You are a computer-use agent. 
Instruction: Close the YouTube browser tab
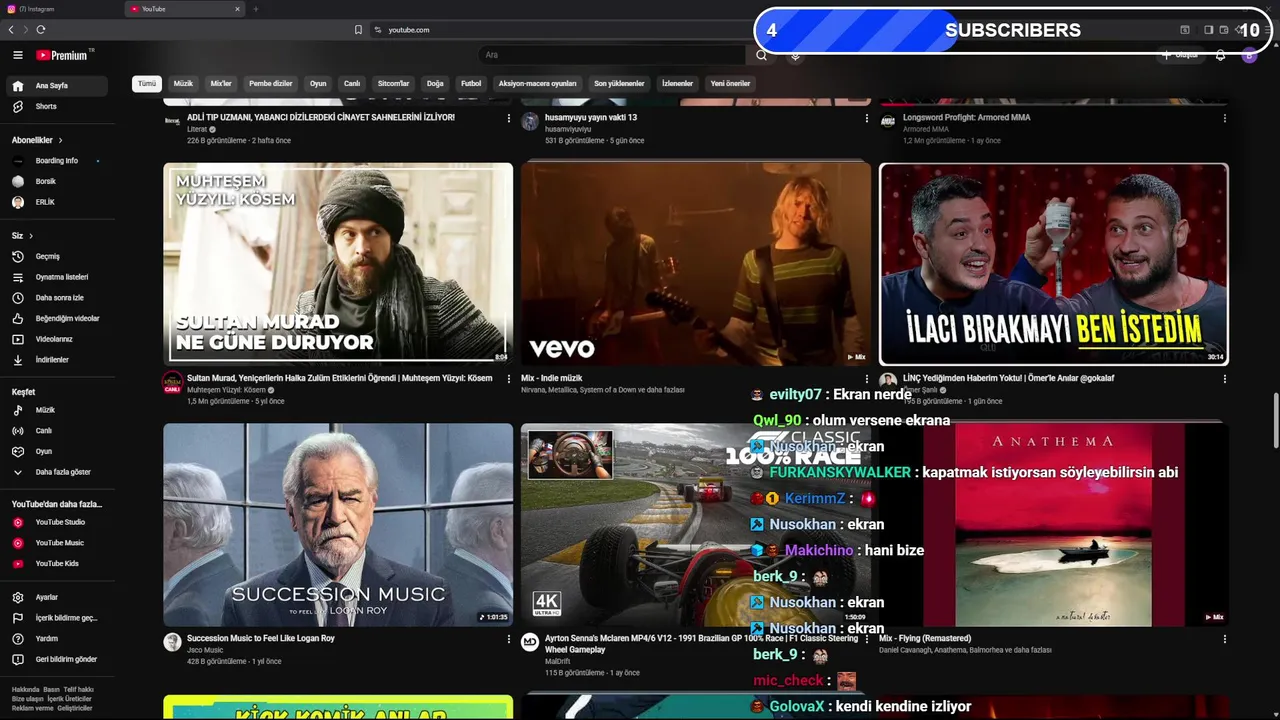tap(237, 9)
